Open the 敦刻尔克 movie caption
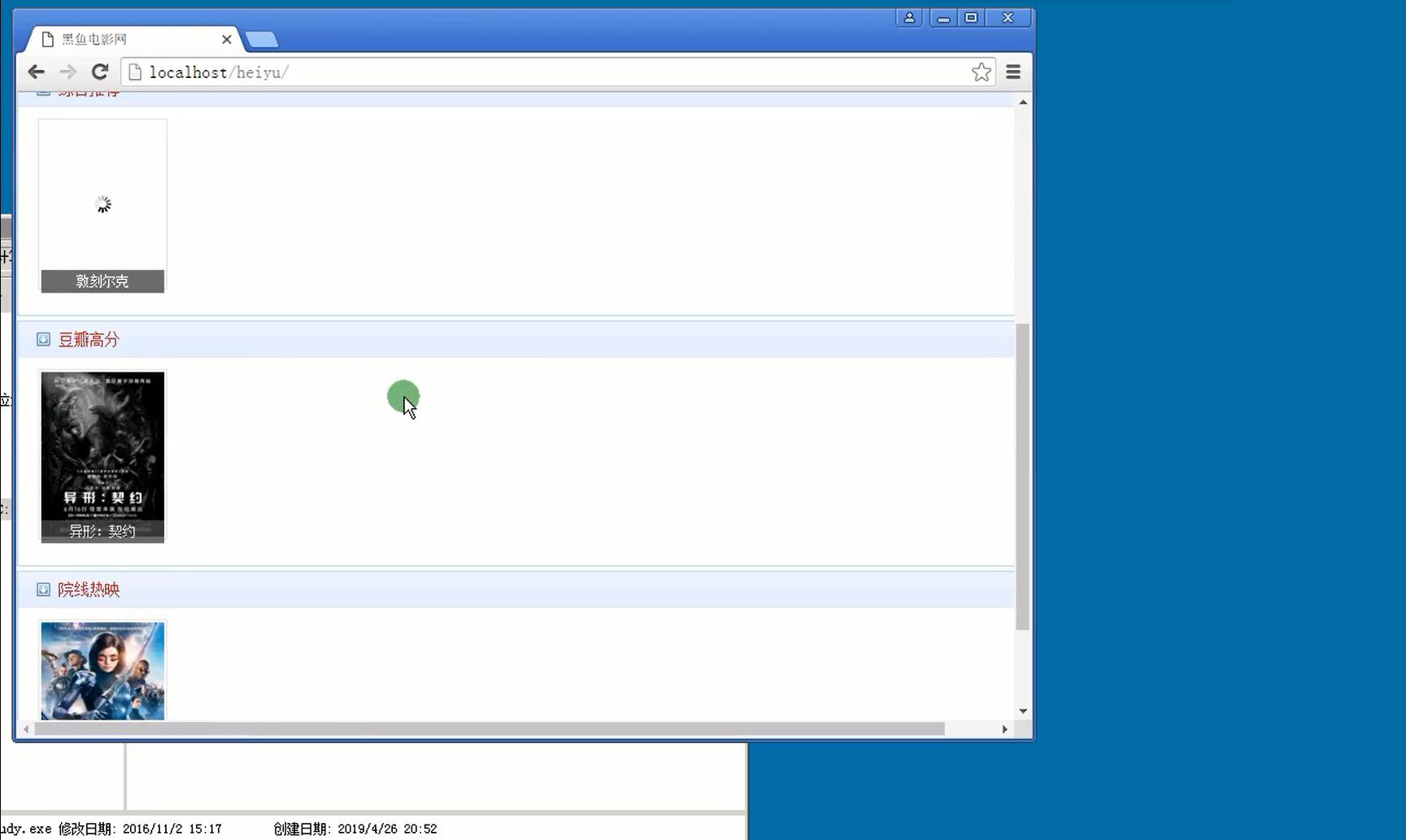Viewport: 1406px width, 840px height. pos(102,281)
